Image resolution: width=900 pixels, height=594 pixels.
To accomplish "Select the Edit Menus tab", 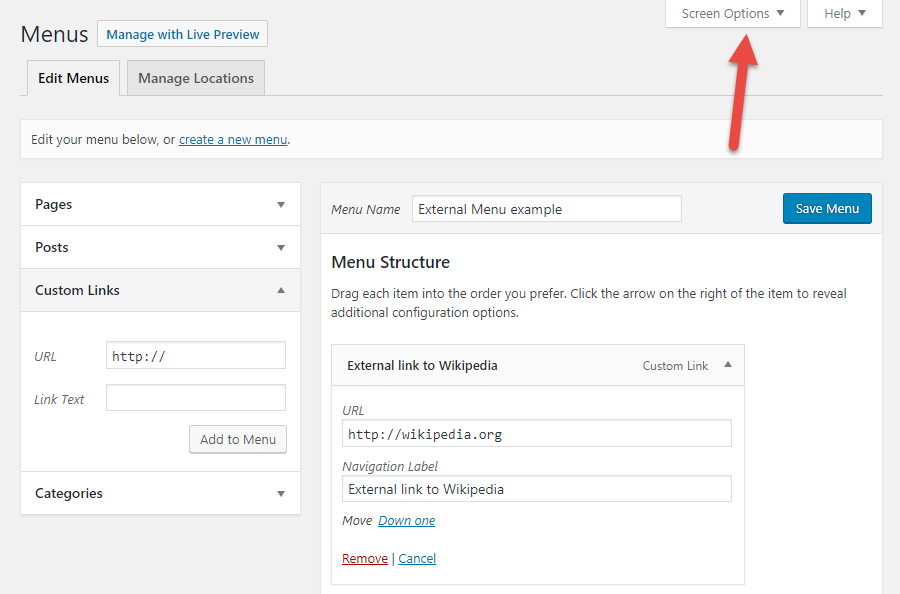I will 73,77.
